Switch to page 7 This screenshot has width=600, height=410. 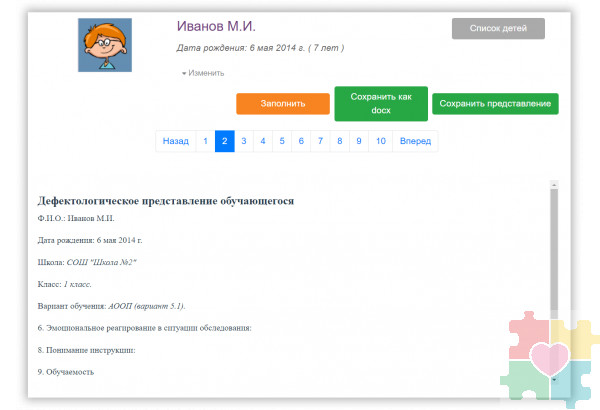(321, 142)
